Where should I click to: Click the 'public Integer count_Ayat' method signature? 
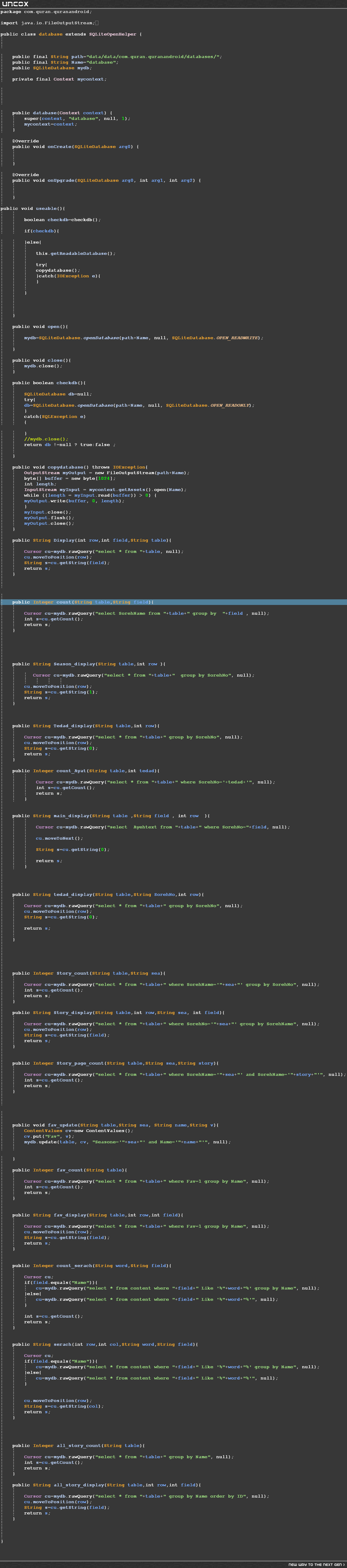tap(86, 771)
